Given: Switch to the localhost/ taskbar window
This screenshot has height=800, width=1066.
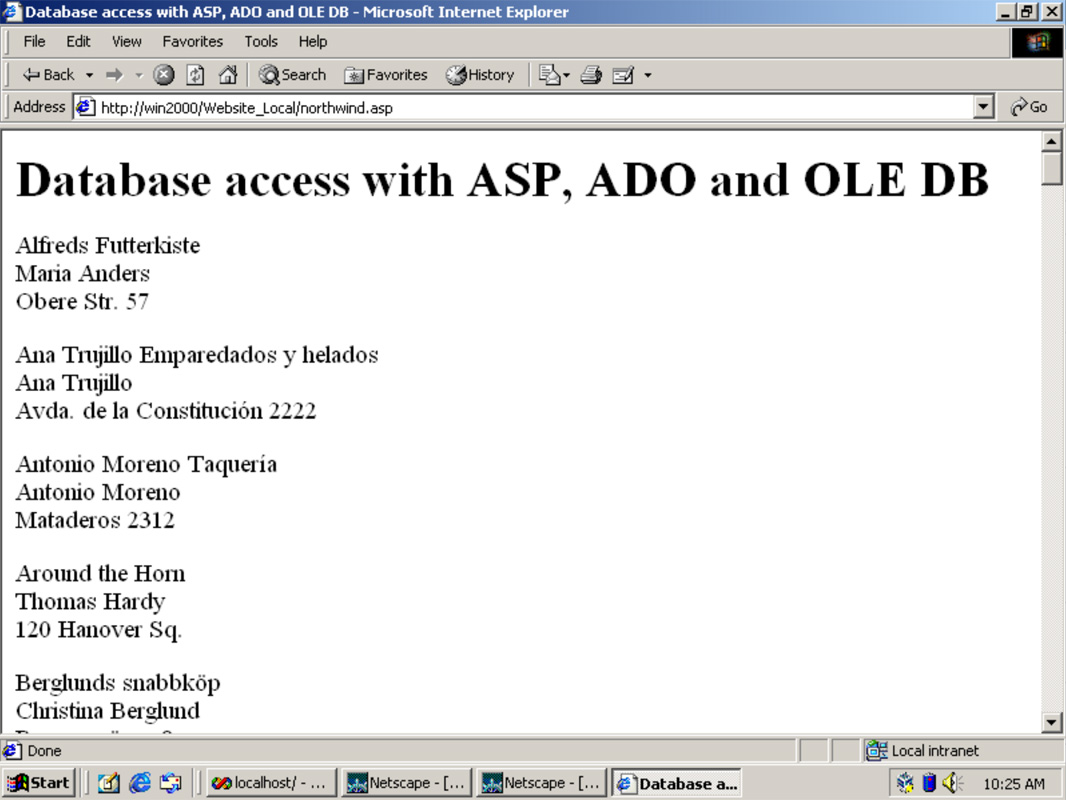Looking at the screenshot, I should point(270,783).
